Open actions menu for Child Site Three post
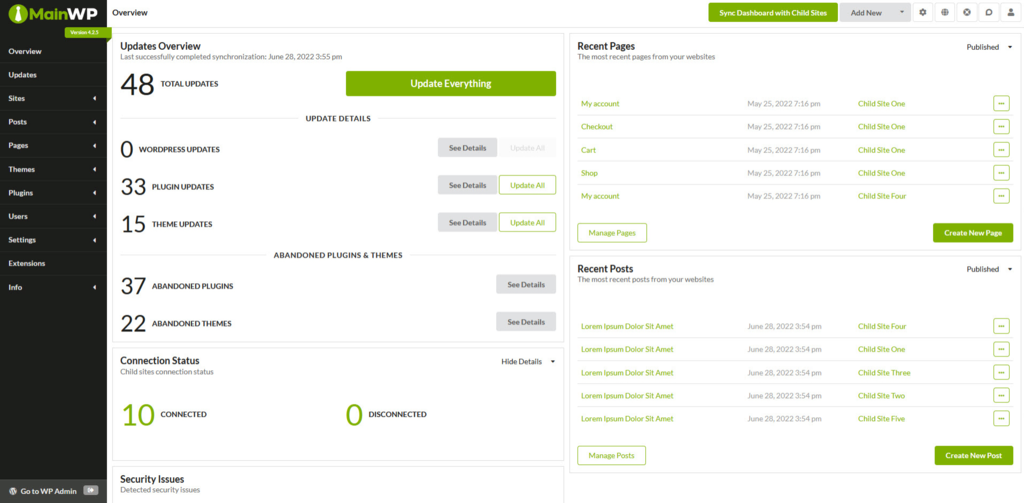1024x503 pixels. click(x=1001, y=372)
